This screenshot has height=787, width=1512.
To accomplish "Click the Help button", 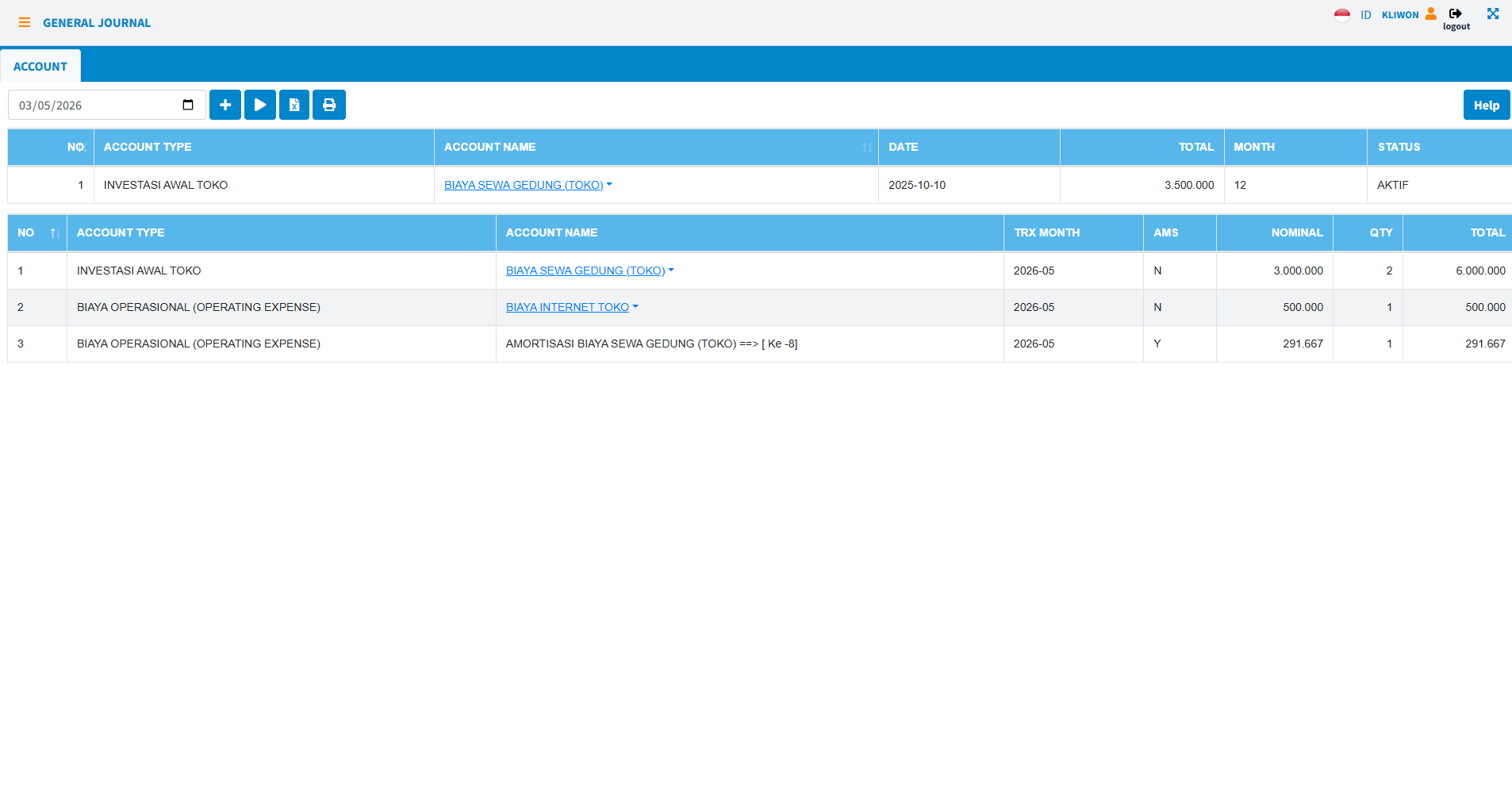I will 1487,105.
